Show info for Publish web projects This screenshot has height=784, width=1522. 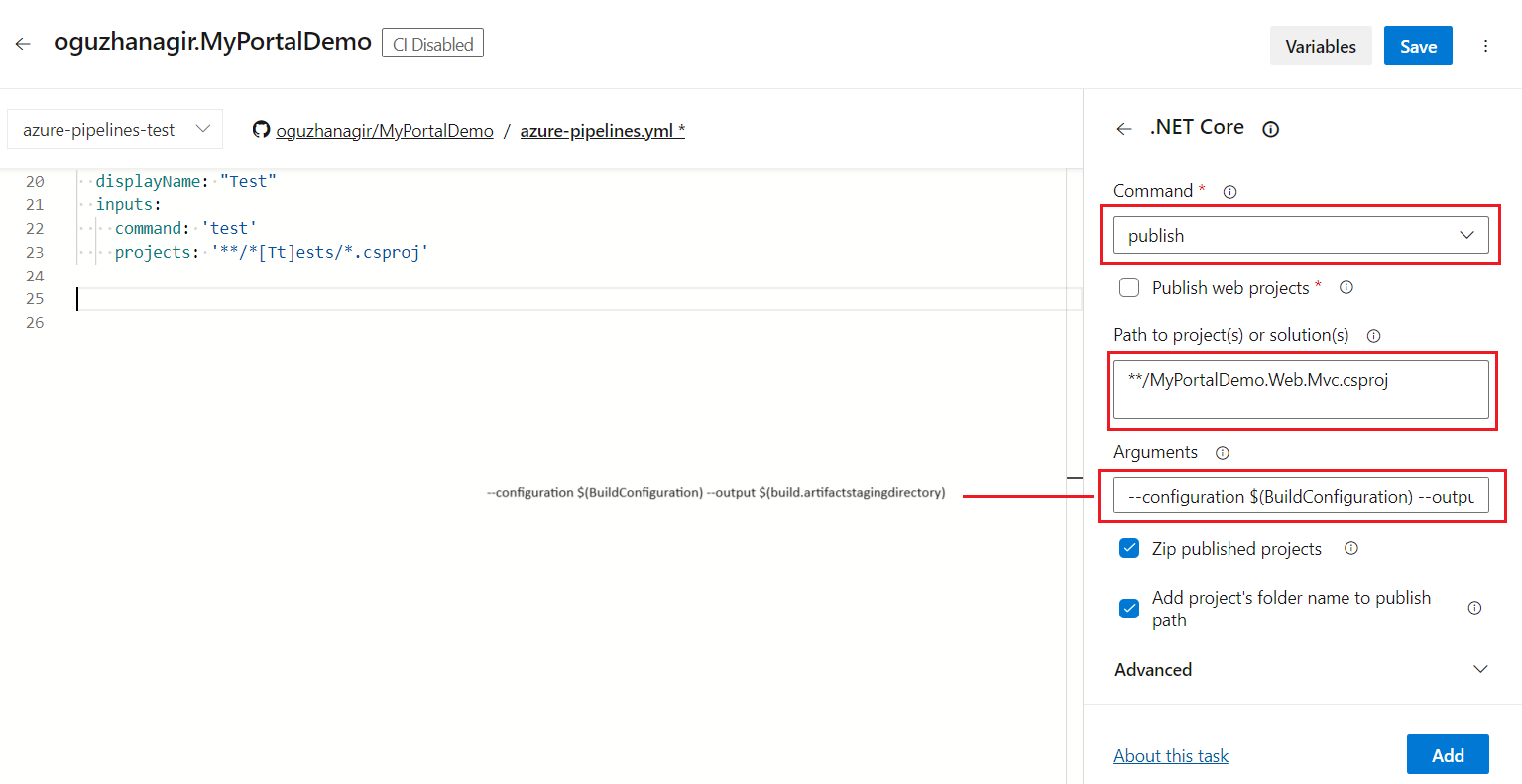[1346, 288]
